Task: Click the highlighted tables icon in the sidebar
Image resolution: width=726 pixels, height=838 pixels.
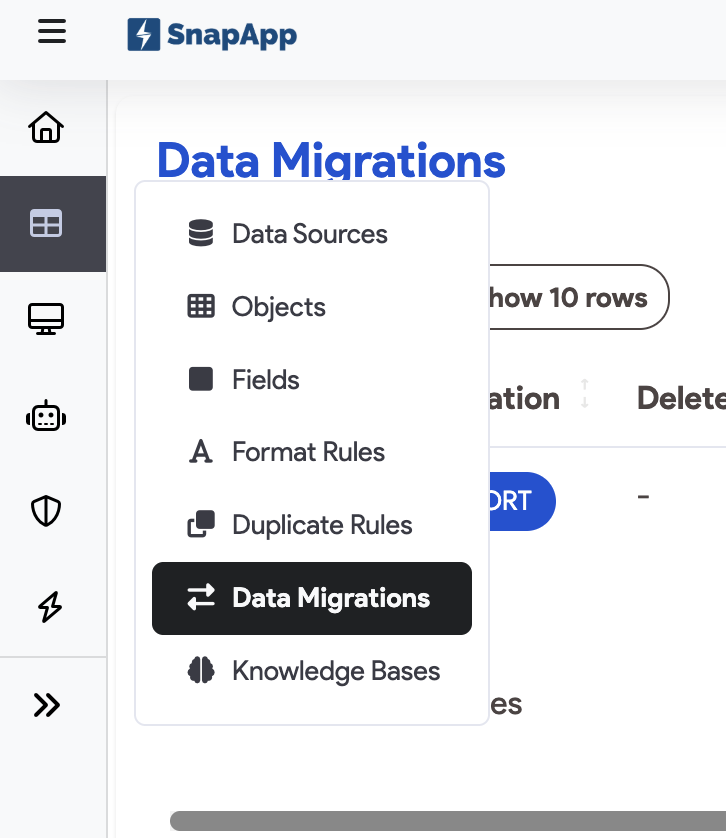Action: click(46, 223)
